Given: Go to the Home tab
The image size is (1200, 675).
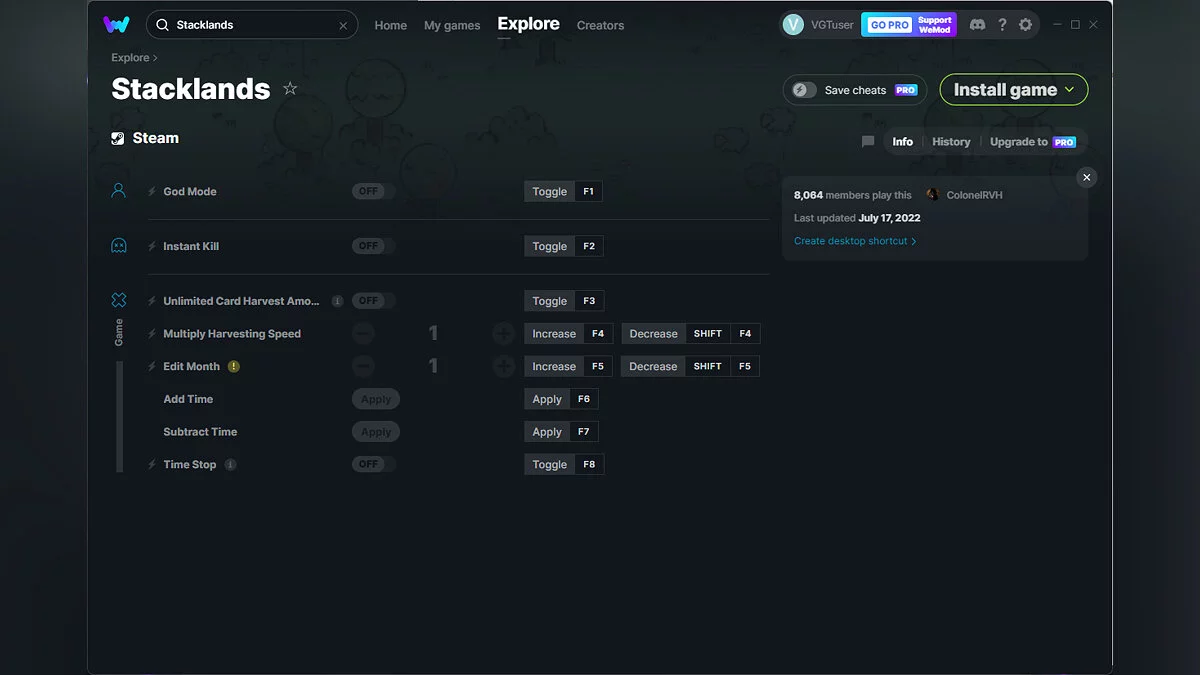Looking at the screenshot, I should tap(391, 25).
